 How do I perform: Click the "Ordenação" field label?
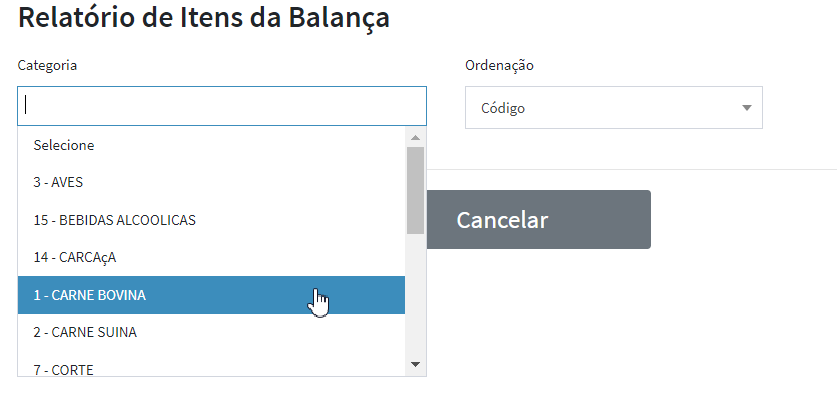(499, 65)
